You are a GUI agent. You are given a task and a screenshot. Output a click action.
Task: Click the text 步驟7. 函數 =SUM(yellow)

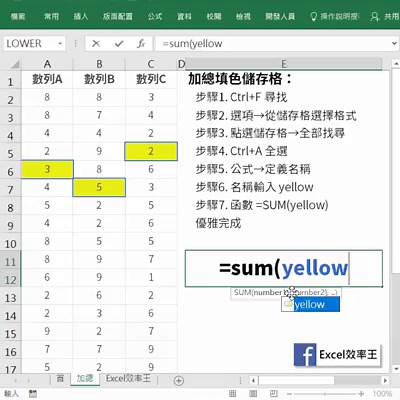tap(262, 205)
